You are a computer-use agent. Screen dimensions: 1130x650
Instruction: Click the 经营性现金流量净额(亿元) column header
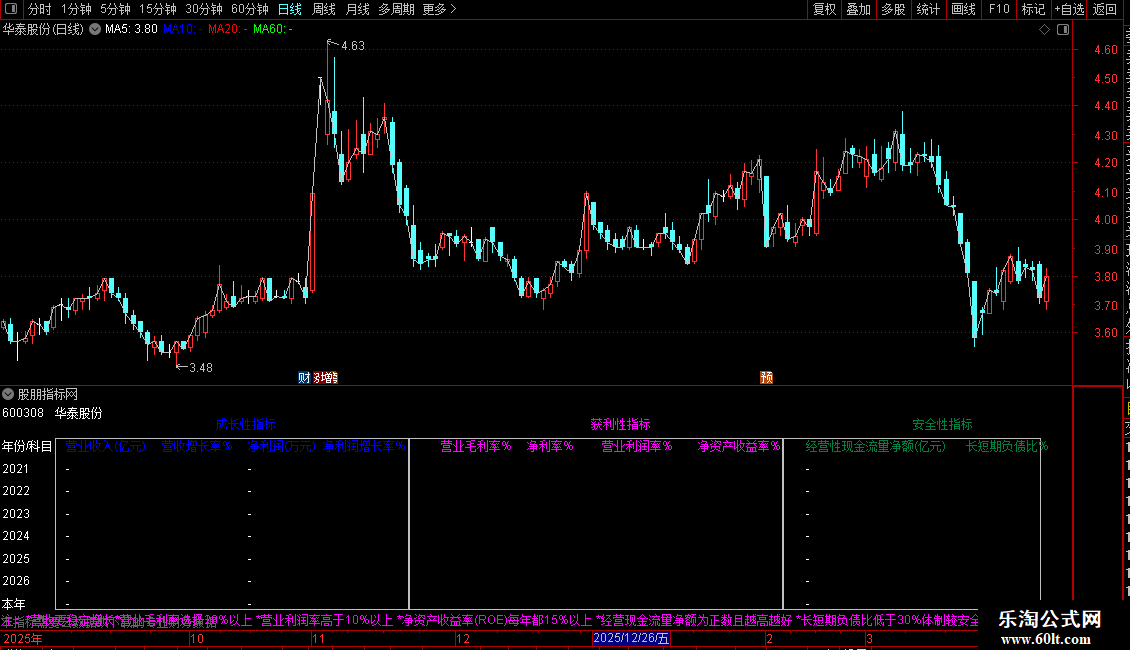pyautogui.click(x=876, y=447)
